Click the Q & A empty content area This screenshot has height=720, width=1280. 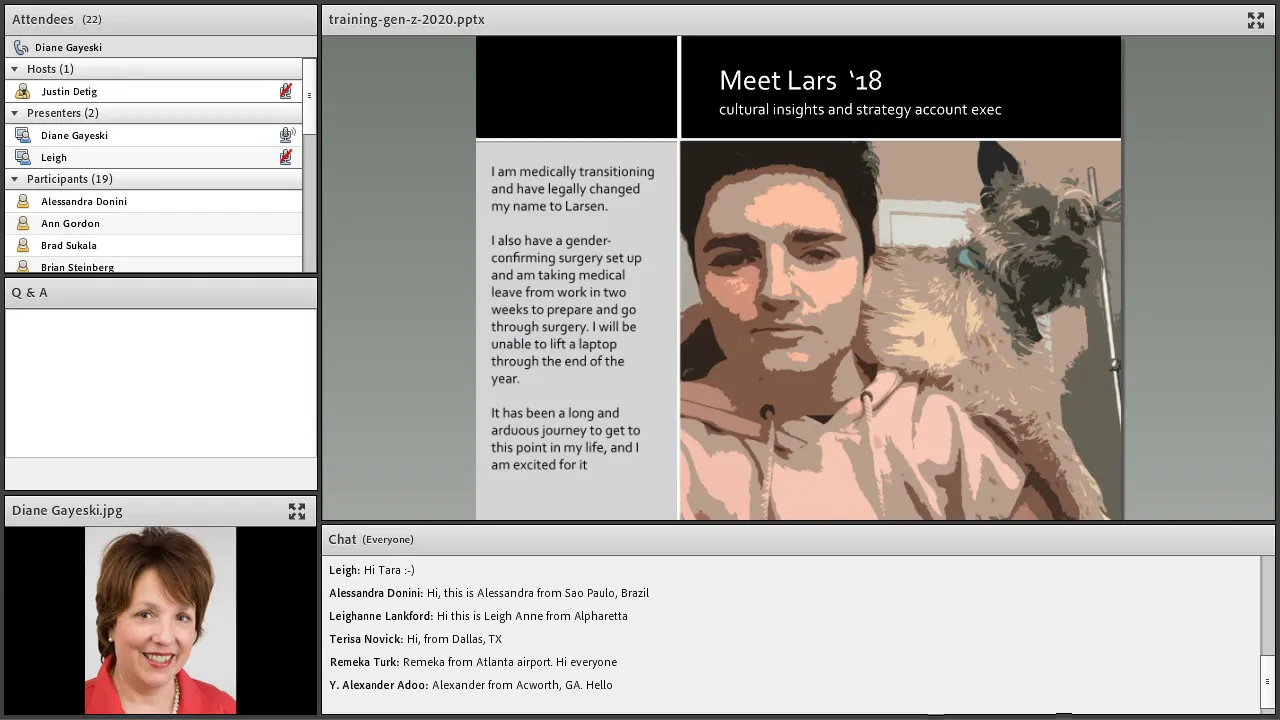pyautogui.click(x=161, y=383)
